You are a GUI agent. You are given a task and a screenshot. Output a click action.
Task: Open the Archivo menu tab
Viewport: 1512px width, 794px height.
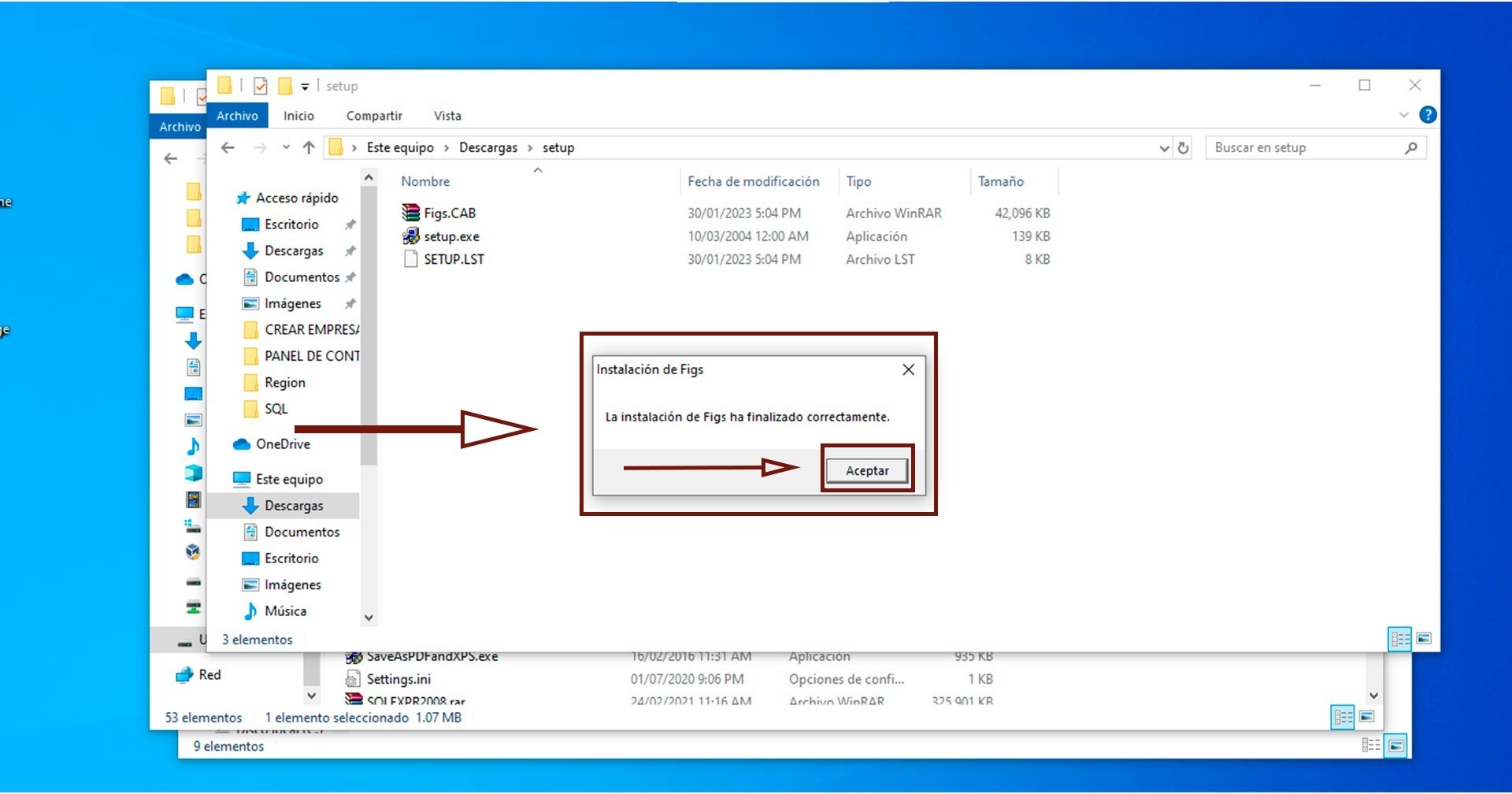pyautogui.click(x=237, y=116)
